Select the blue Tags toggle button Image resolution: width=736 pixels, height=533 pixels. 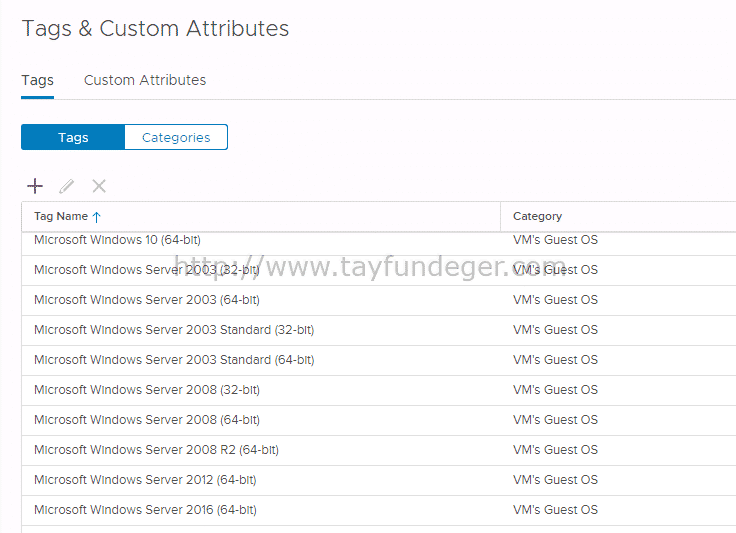(x=73, y=137)
